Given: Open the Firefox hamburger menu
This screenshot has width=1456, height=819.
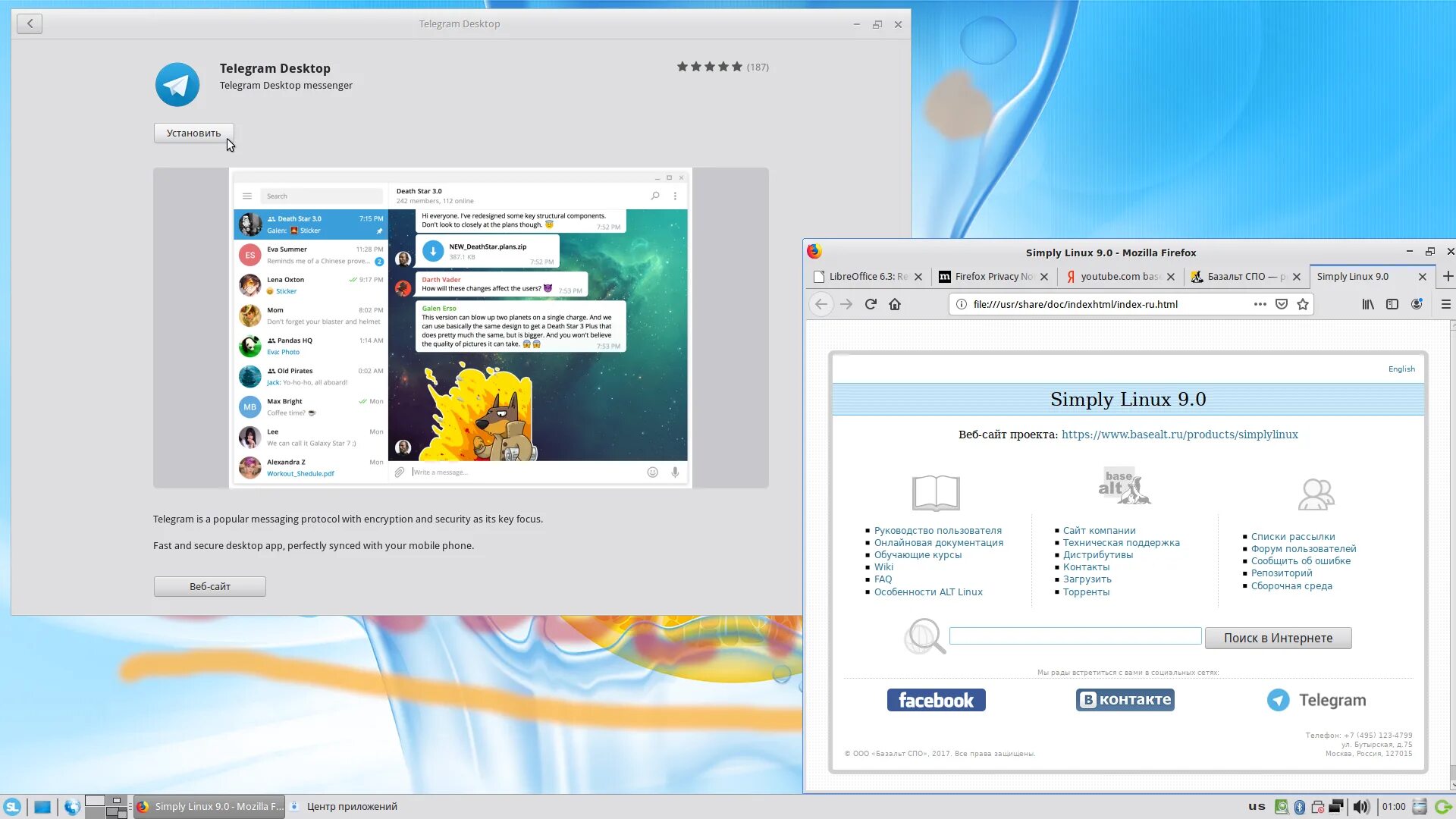Looking at the screenshot, I should coord(1445,304).
